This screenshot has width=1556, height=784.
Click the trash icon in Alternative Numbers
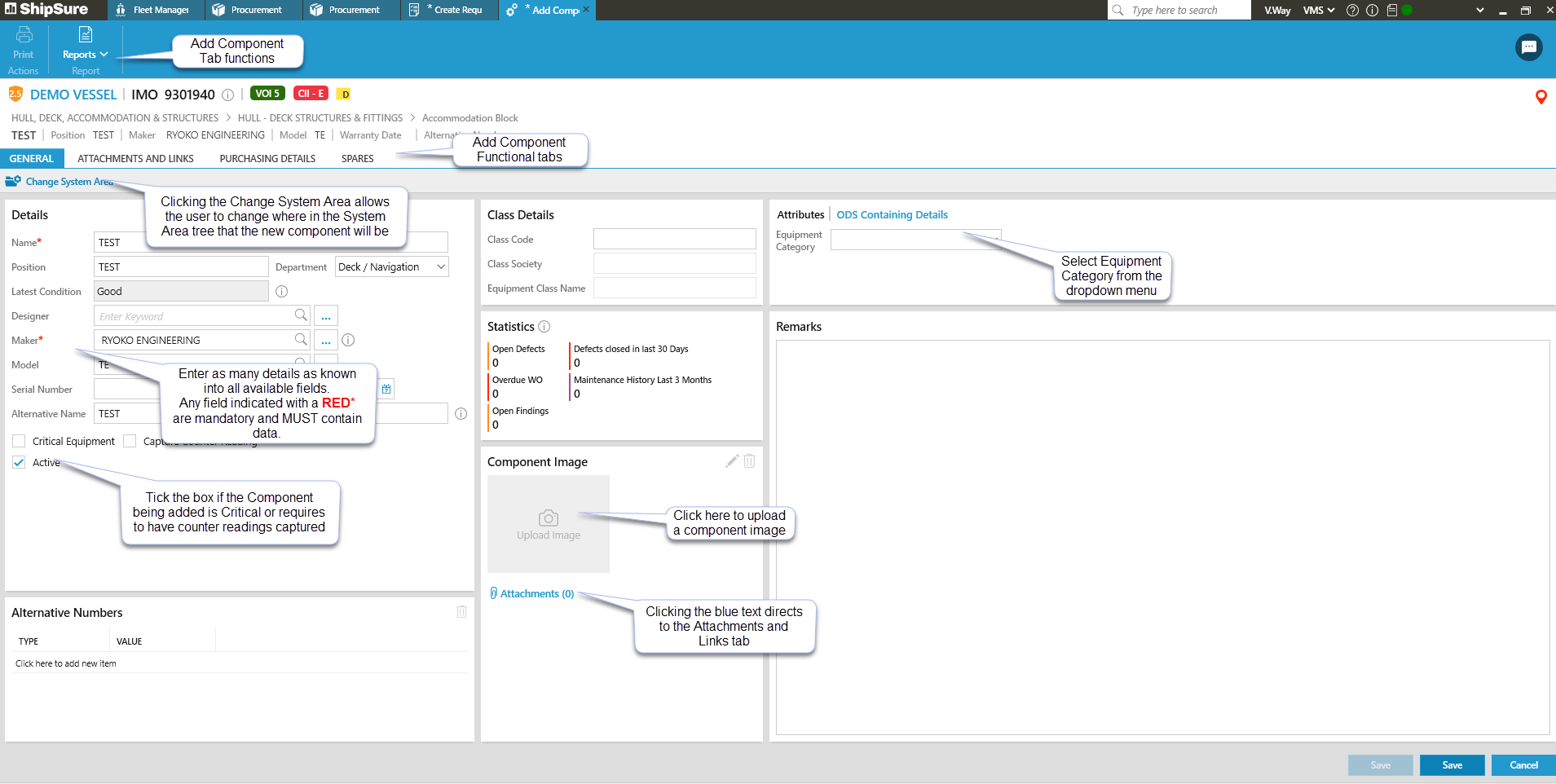point(461,612)
